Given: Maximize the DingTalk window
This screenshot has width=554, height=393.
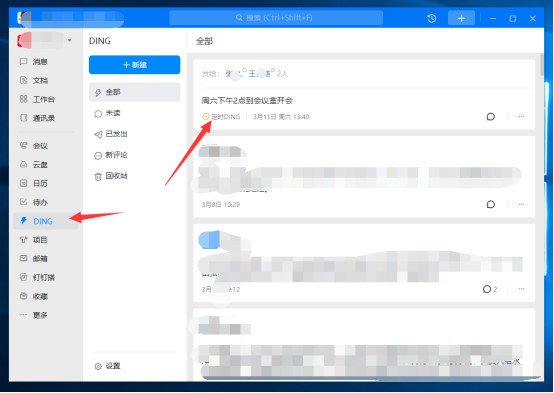Looking at the screenshot, I should point(513,18).
